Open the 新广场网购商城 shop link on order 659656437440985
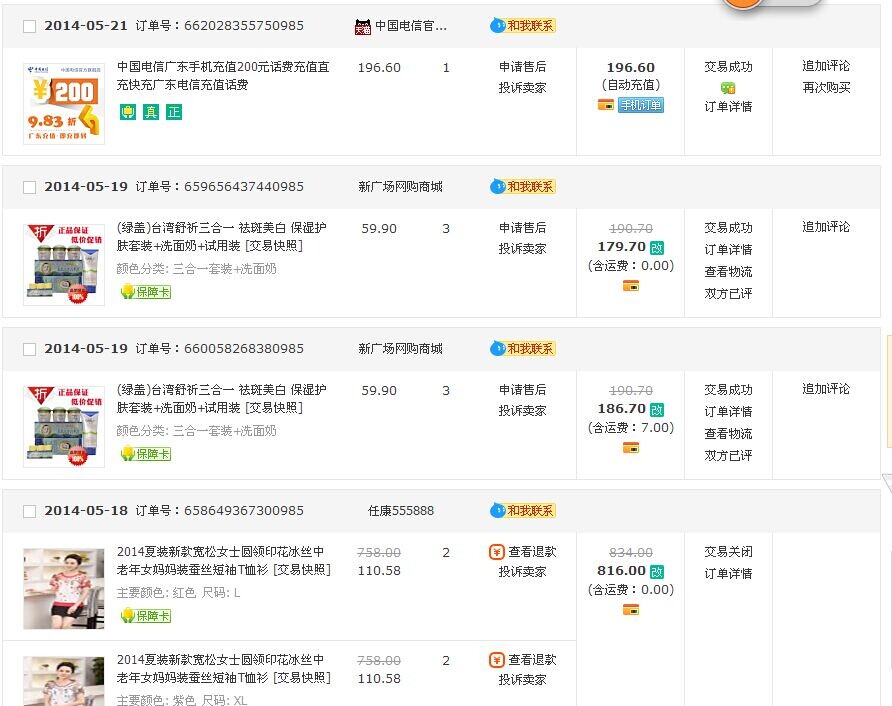This screenshot has width=892, height=706. (400, 187)
